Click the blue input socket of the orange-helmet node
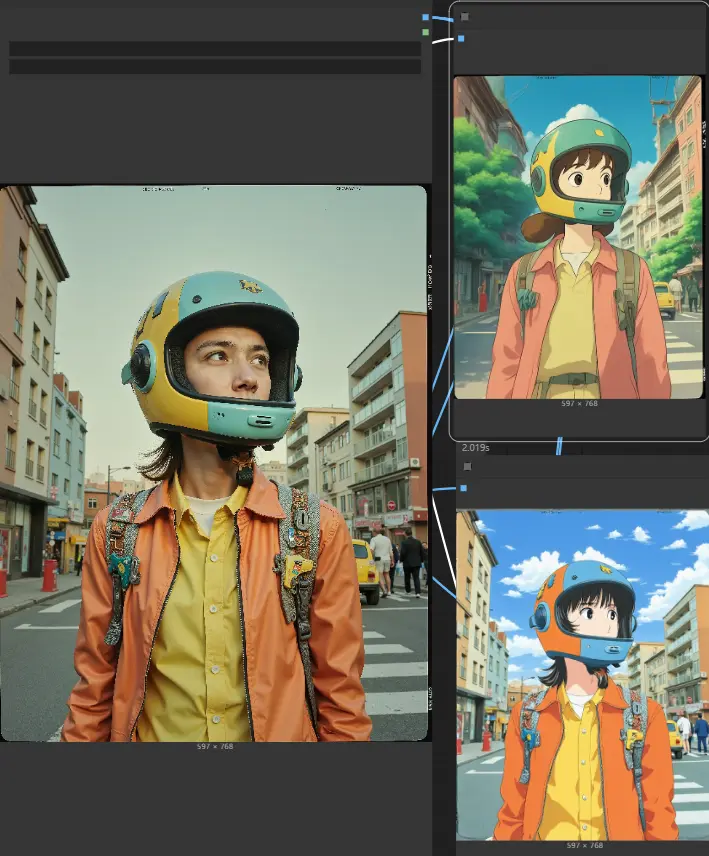709x856 pixels. click(x=463, y=488)
